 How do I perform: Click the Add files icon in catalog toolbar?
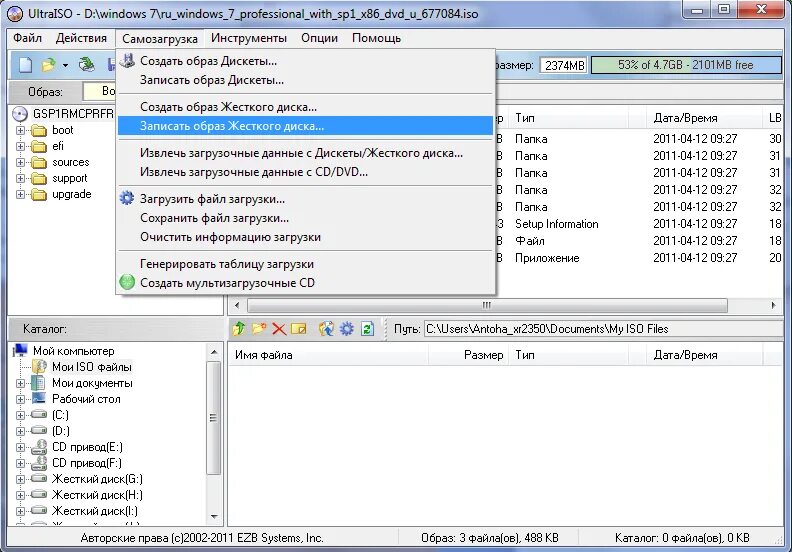(x=326, y=329)
